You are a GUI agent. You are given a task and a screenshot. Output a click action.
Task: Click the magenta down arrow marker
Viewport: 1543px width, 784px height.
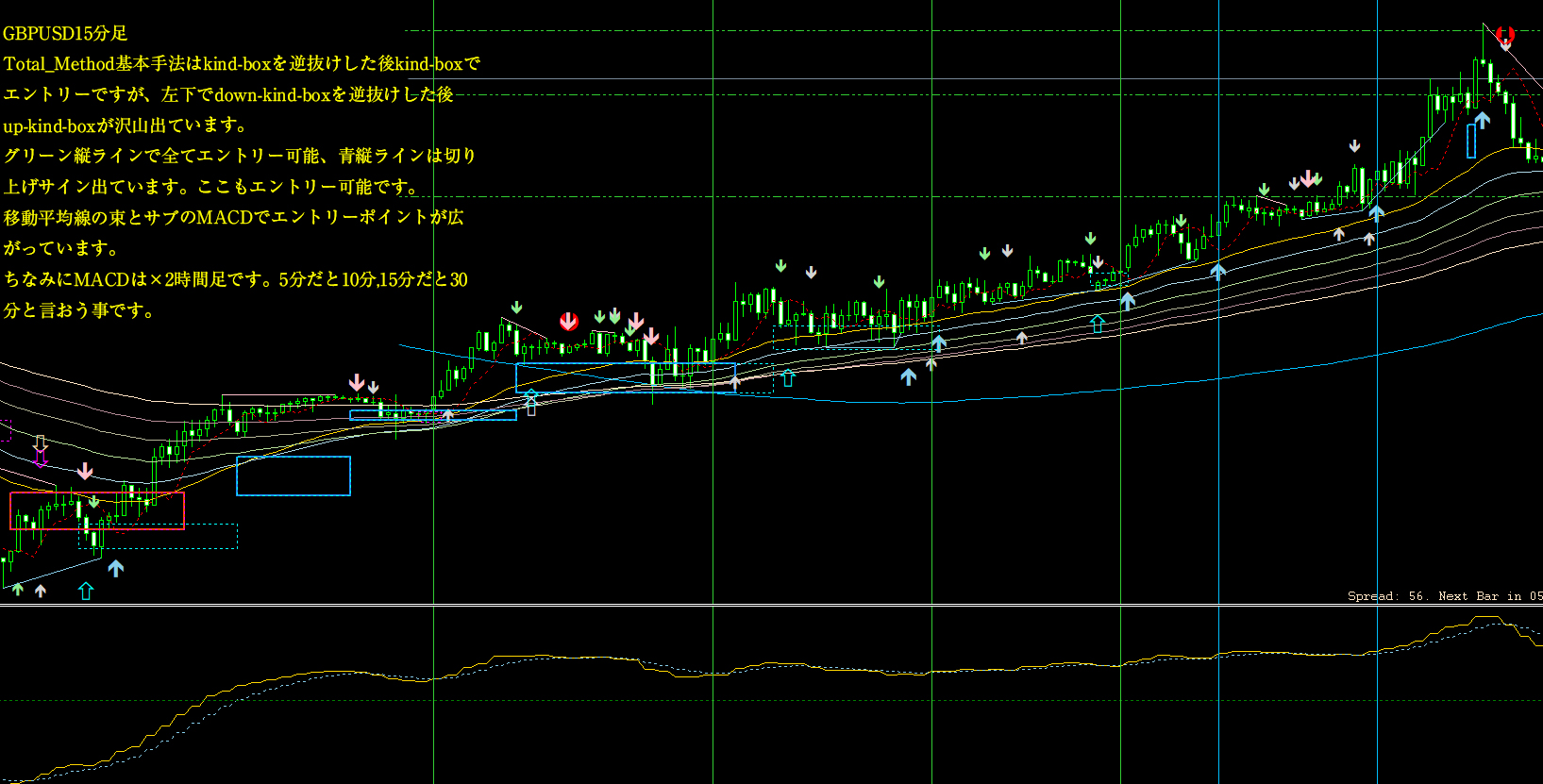pos(41,459)
